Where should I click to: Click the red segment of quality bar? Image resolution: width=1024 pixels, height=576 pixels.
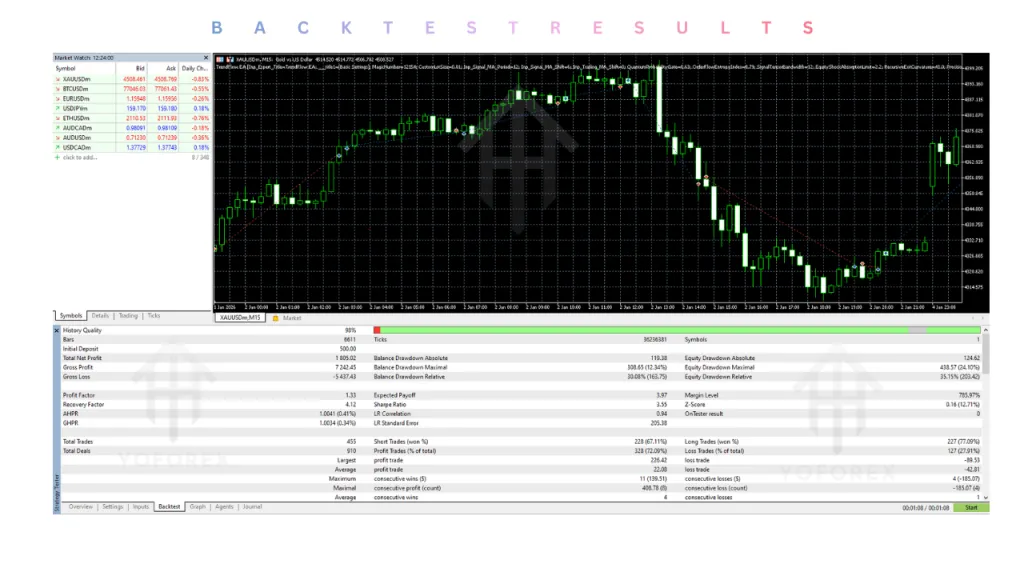[377, 330]
